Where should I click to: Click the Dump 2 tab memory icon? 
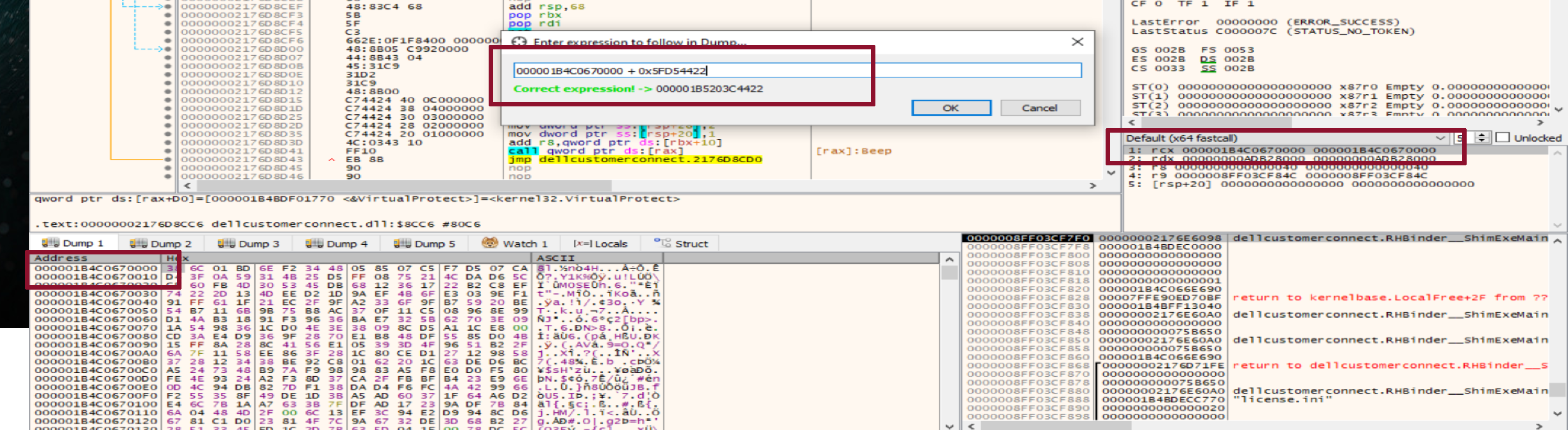tap(139, 243)
